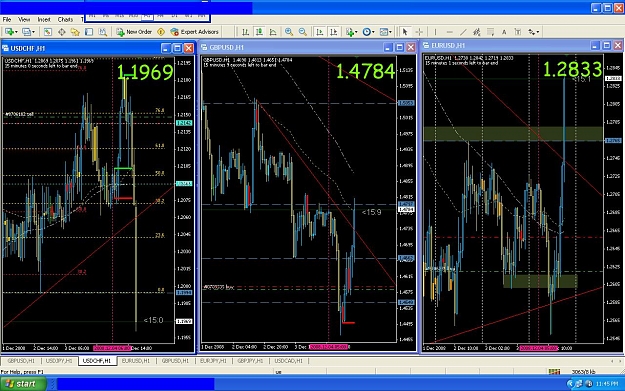This screenshot has height=391, width=625.
Task: Switch to Bar Chart display
Action: (246, 32)
